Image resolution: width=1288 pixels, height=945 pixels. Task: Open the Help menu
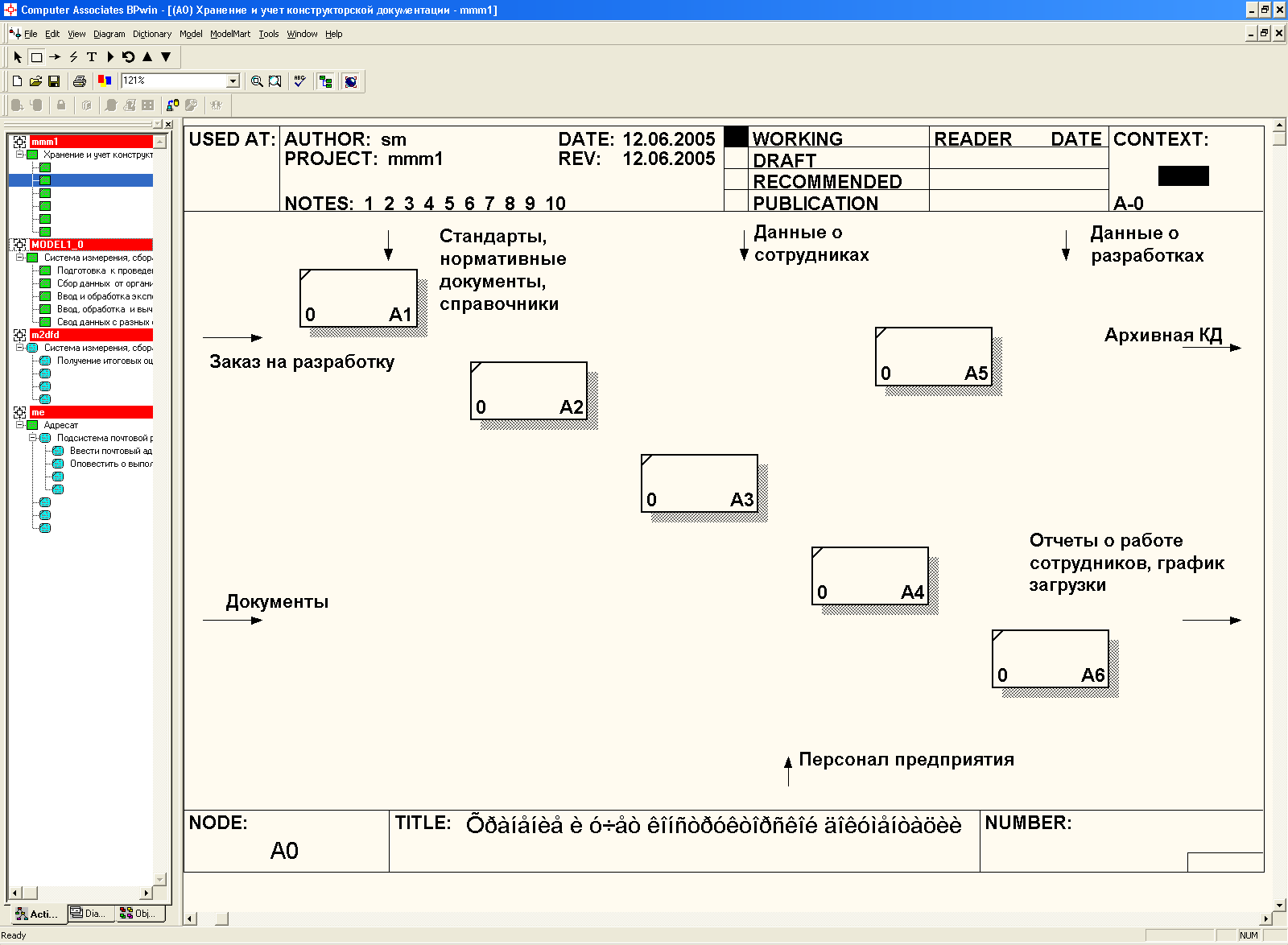click(334, 34)
